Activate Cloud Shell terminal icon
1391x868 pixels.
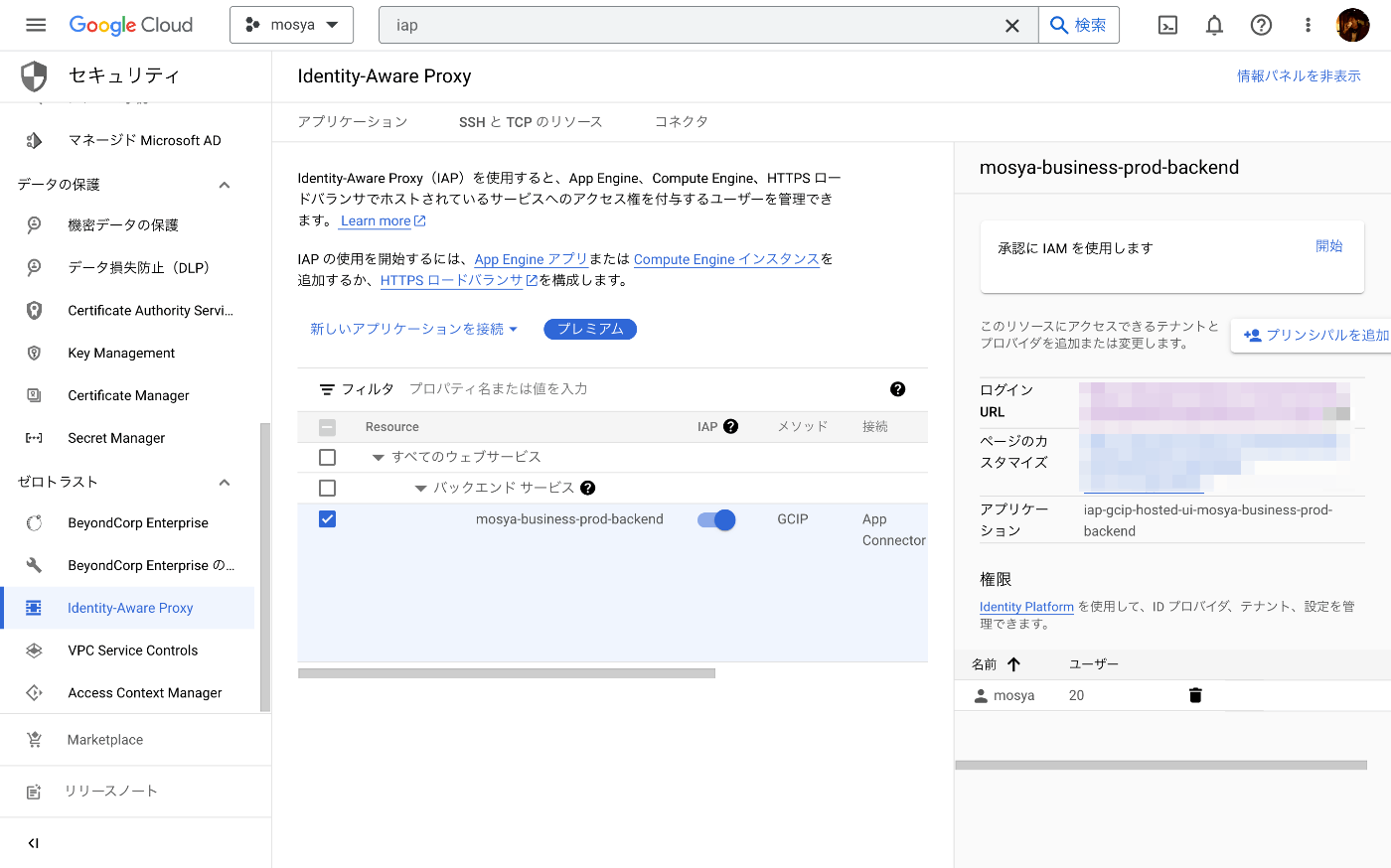pos(1168,26)
